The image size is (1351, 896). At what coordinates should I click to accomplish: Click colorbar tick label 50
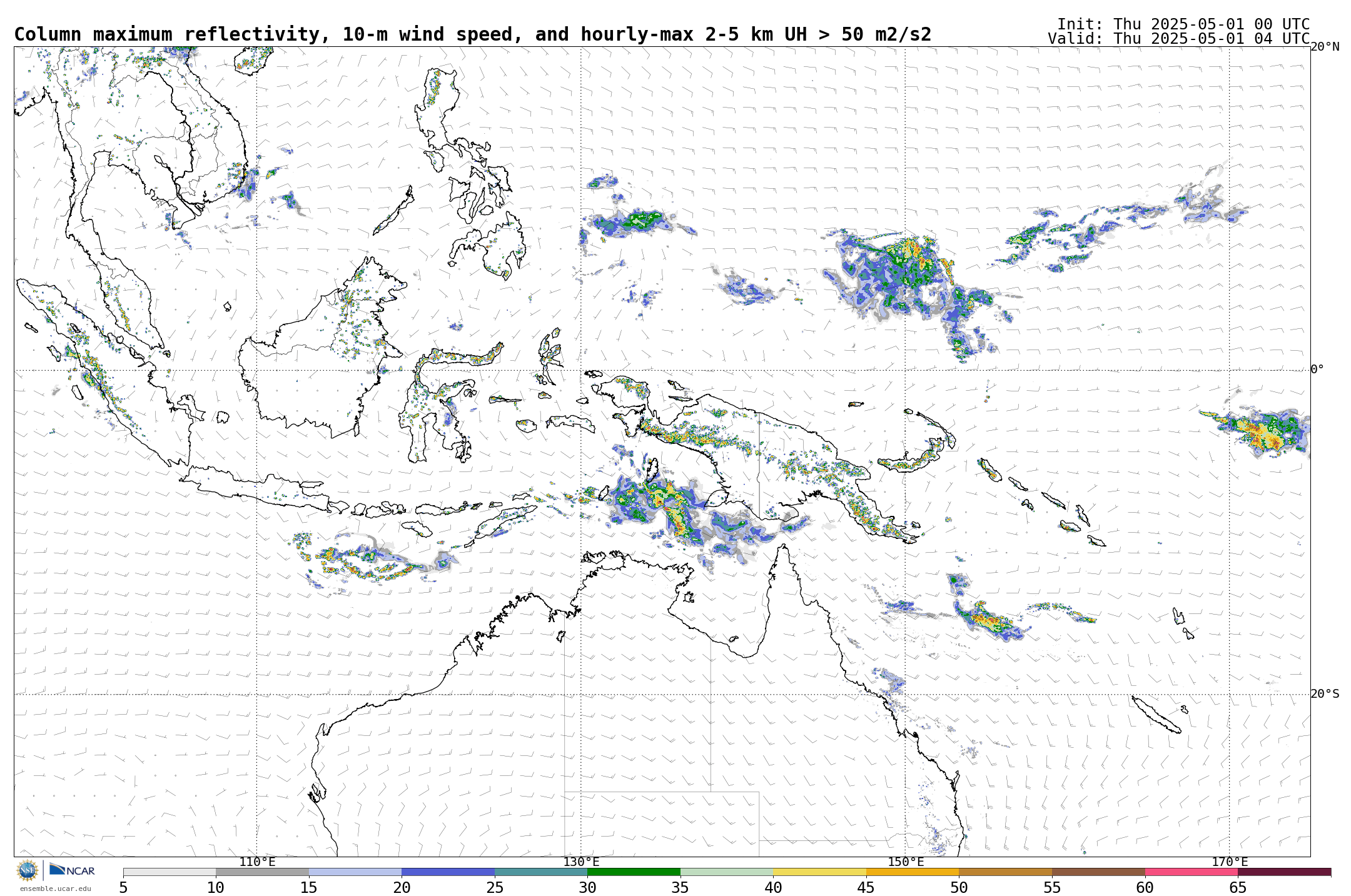959,887
